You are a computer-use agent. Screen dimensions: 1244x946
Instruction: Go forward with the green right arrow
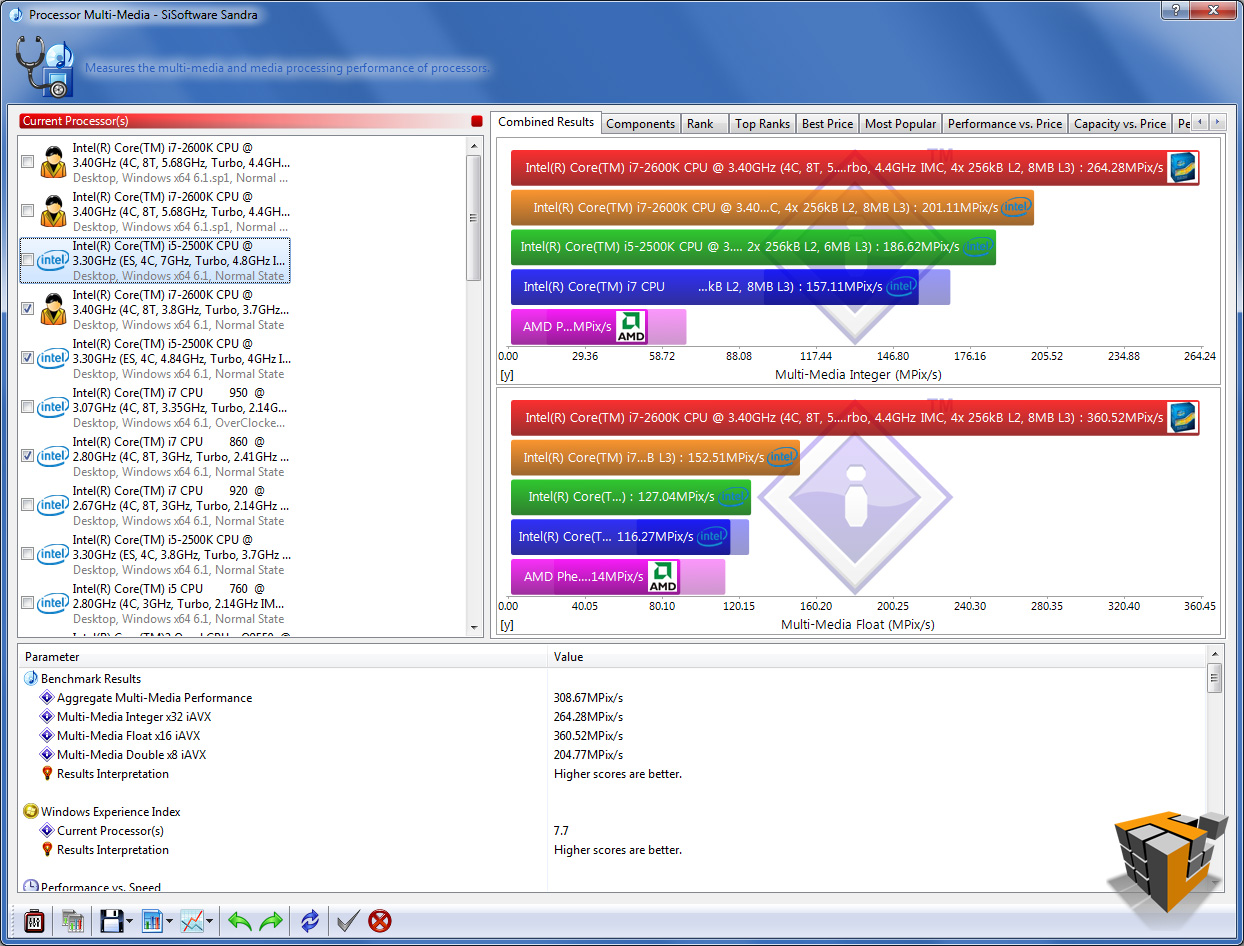271,921
